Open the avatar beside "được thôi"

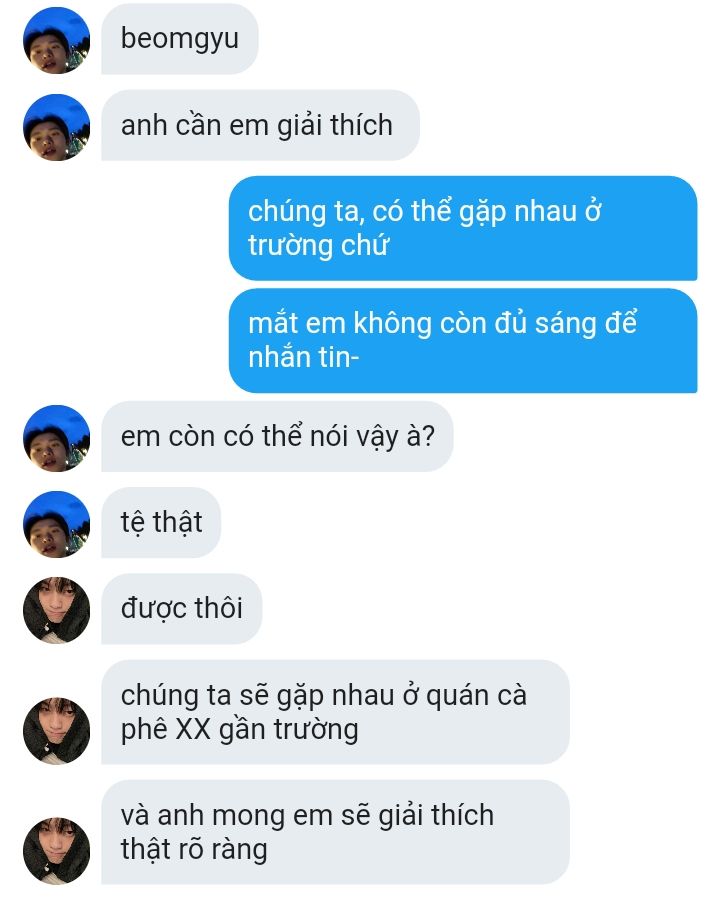[56, 610]
